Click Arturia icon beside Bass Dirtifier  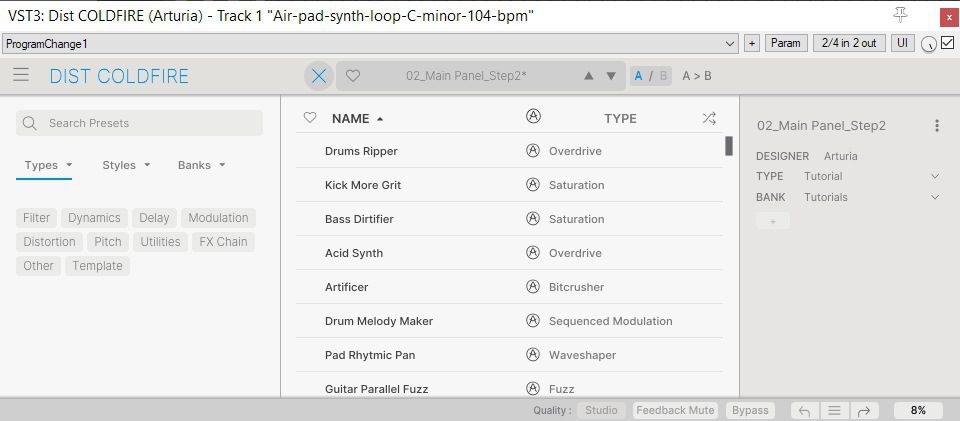(x=533, y=218)
